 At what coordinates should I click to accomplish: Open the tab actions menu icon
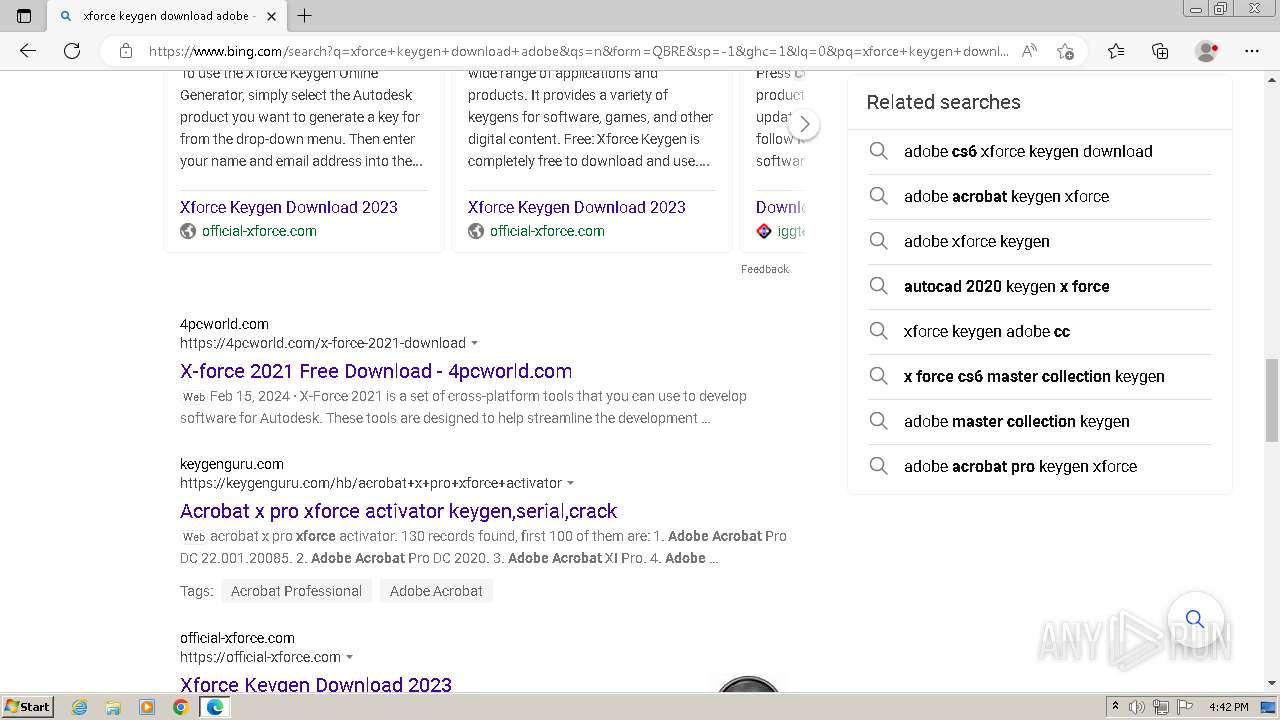tap(24, 16)
